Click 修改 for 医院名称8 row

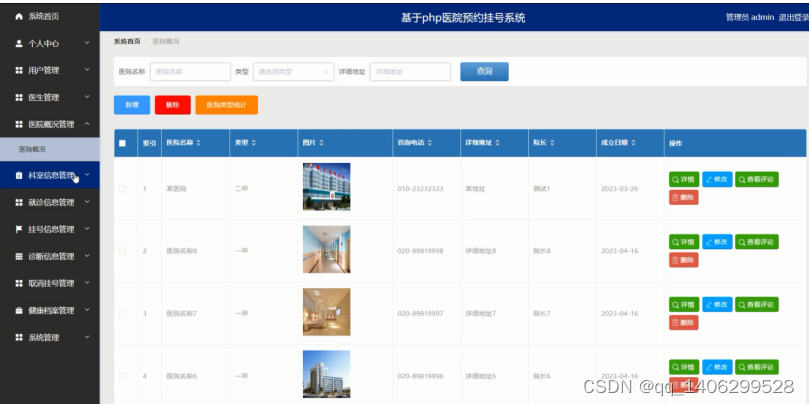(x=717, y=242)
